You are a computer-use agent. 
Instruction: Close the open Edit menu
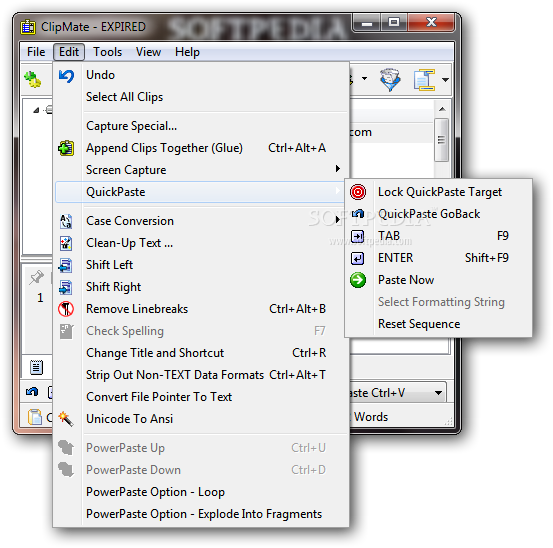[69, 52]
